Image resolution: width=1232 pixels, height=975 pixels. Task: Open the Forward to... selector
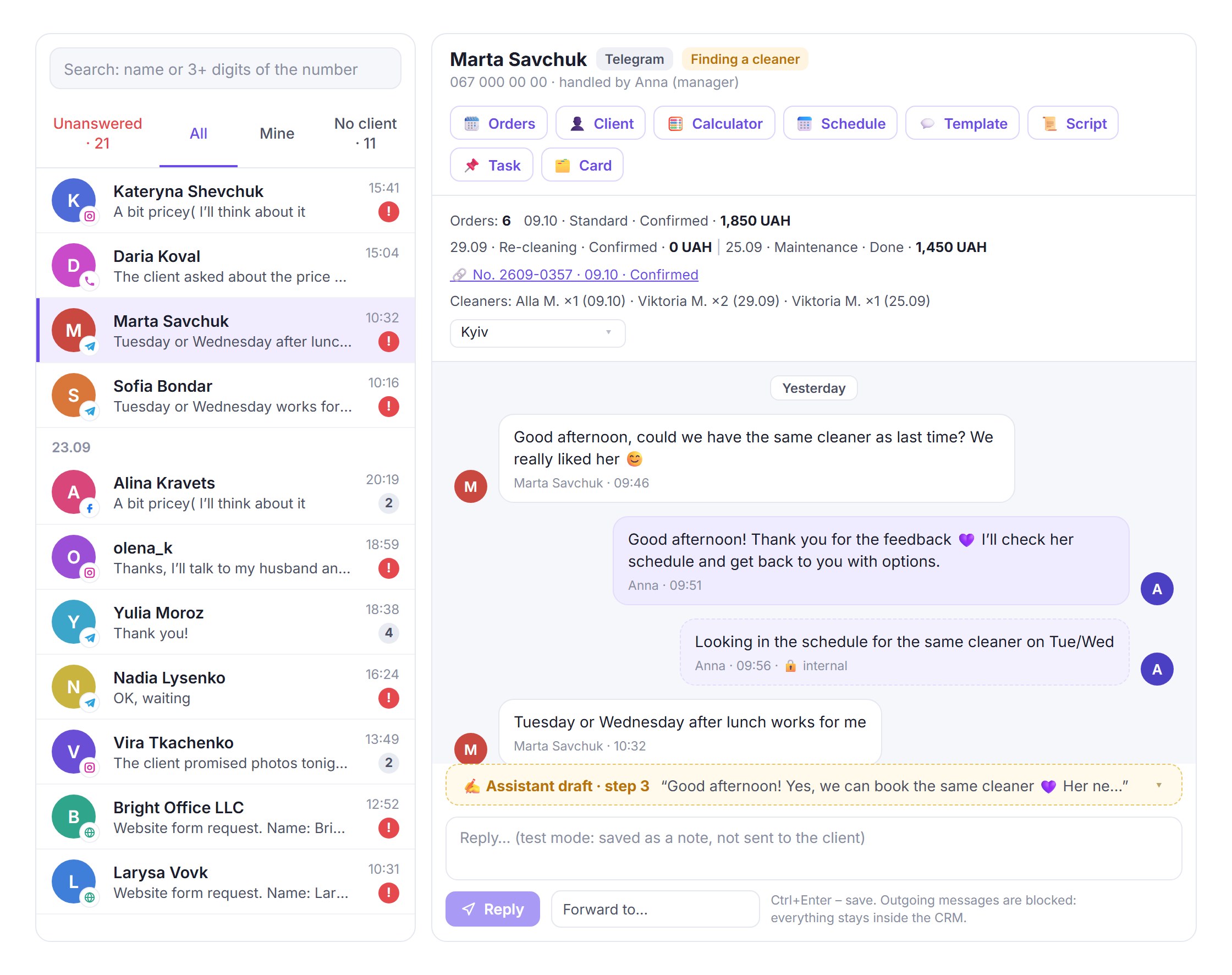pos(655,909)
